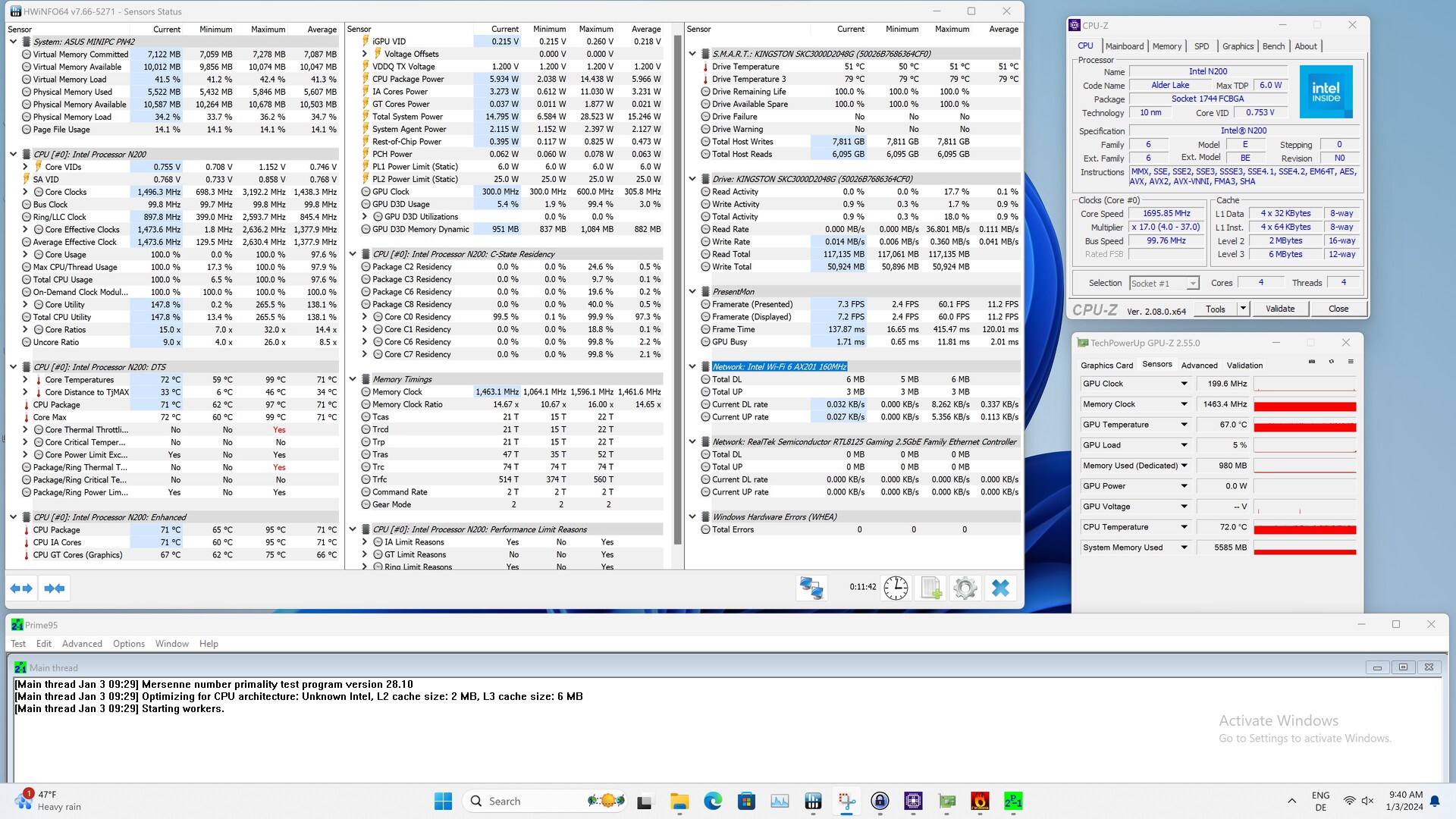Open the Socket #1 selection dropdown in CPU-Z
The height and width of the screenshot is (819, 1456).
1192,284
